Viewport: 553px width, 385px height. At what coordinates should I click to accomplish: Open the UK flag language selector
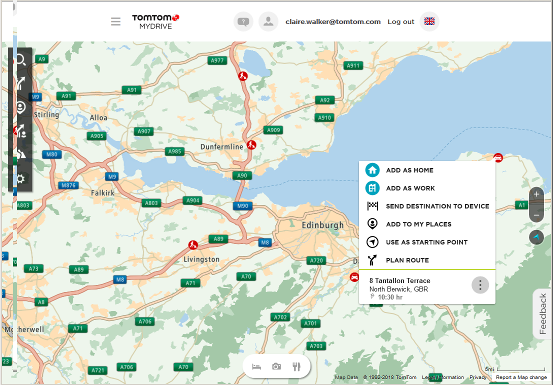point(429,22)
